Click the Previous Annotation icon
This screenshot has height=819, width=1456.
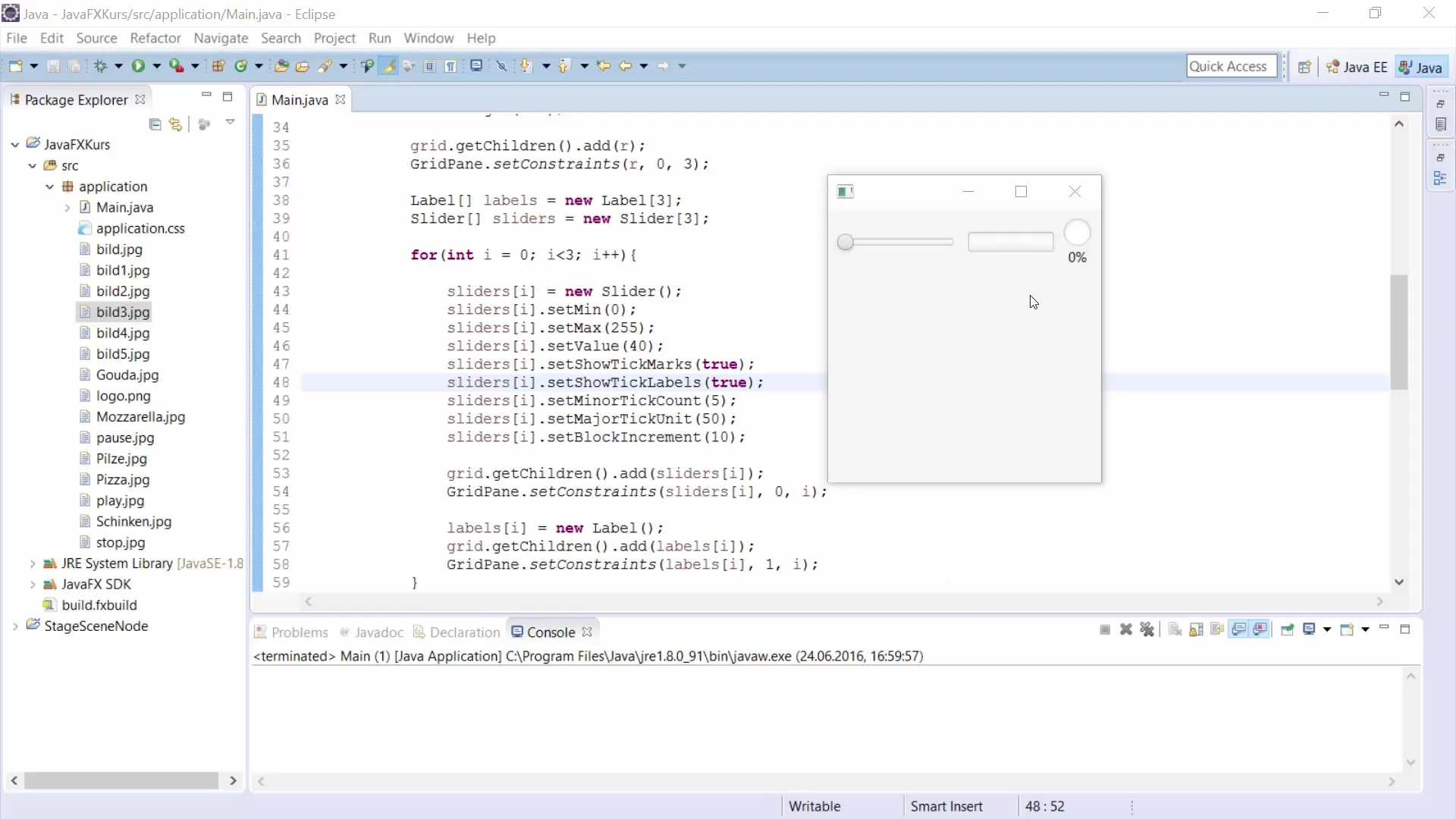click(x=564, y=66)
